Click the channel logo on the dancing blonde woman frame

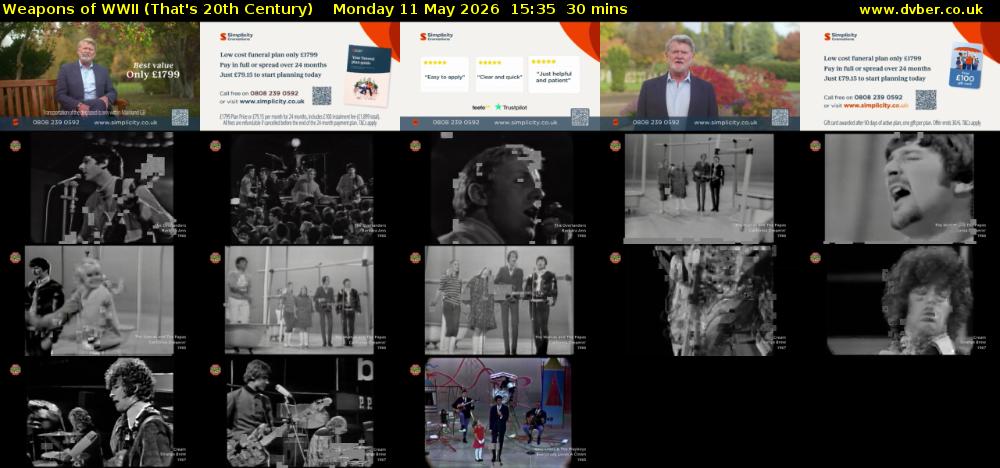[15, 258]
